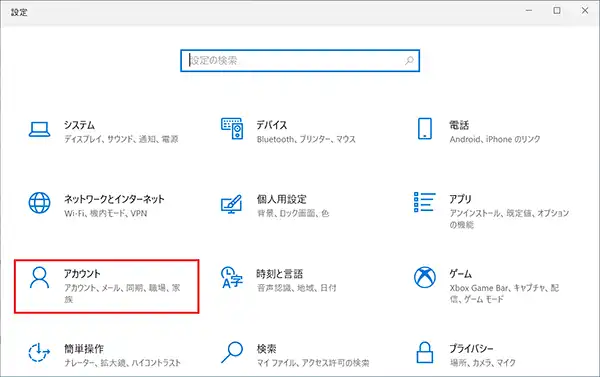Select the アカウント title
Image resolution: width=600 pixels, height=377 pixels.
point(82,274)
